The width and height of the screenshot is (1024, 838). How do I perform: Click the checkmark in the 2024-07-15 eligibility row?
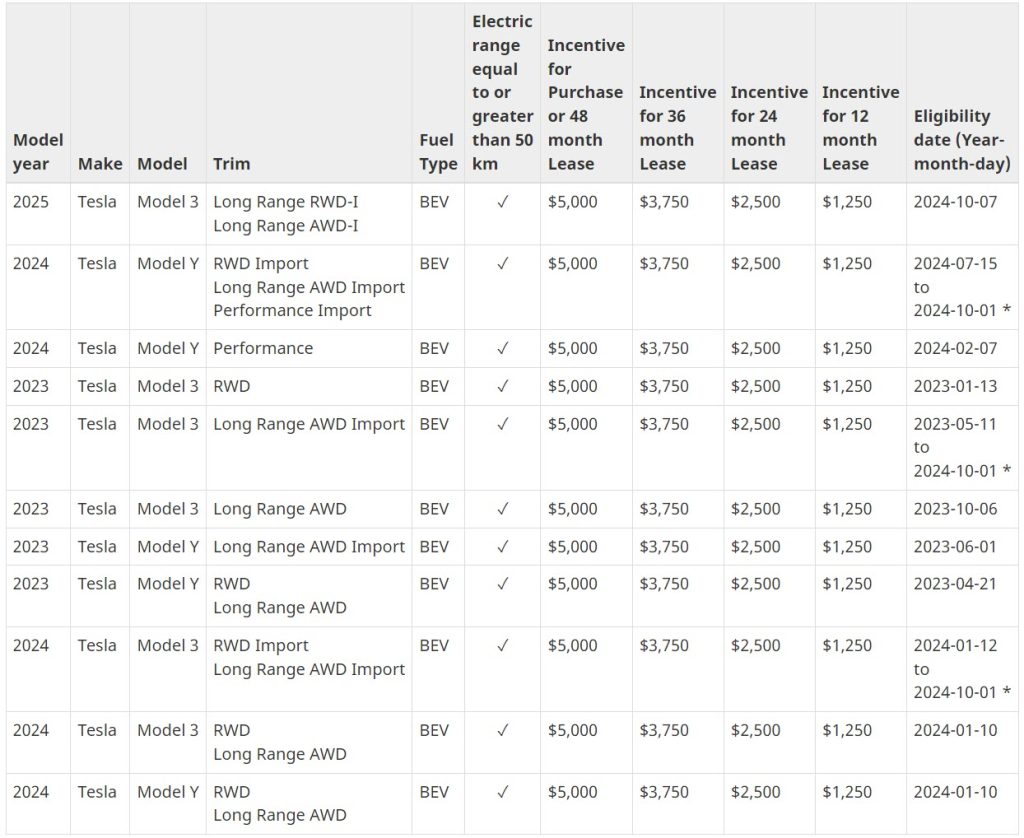tap(502, 264)
